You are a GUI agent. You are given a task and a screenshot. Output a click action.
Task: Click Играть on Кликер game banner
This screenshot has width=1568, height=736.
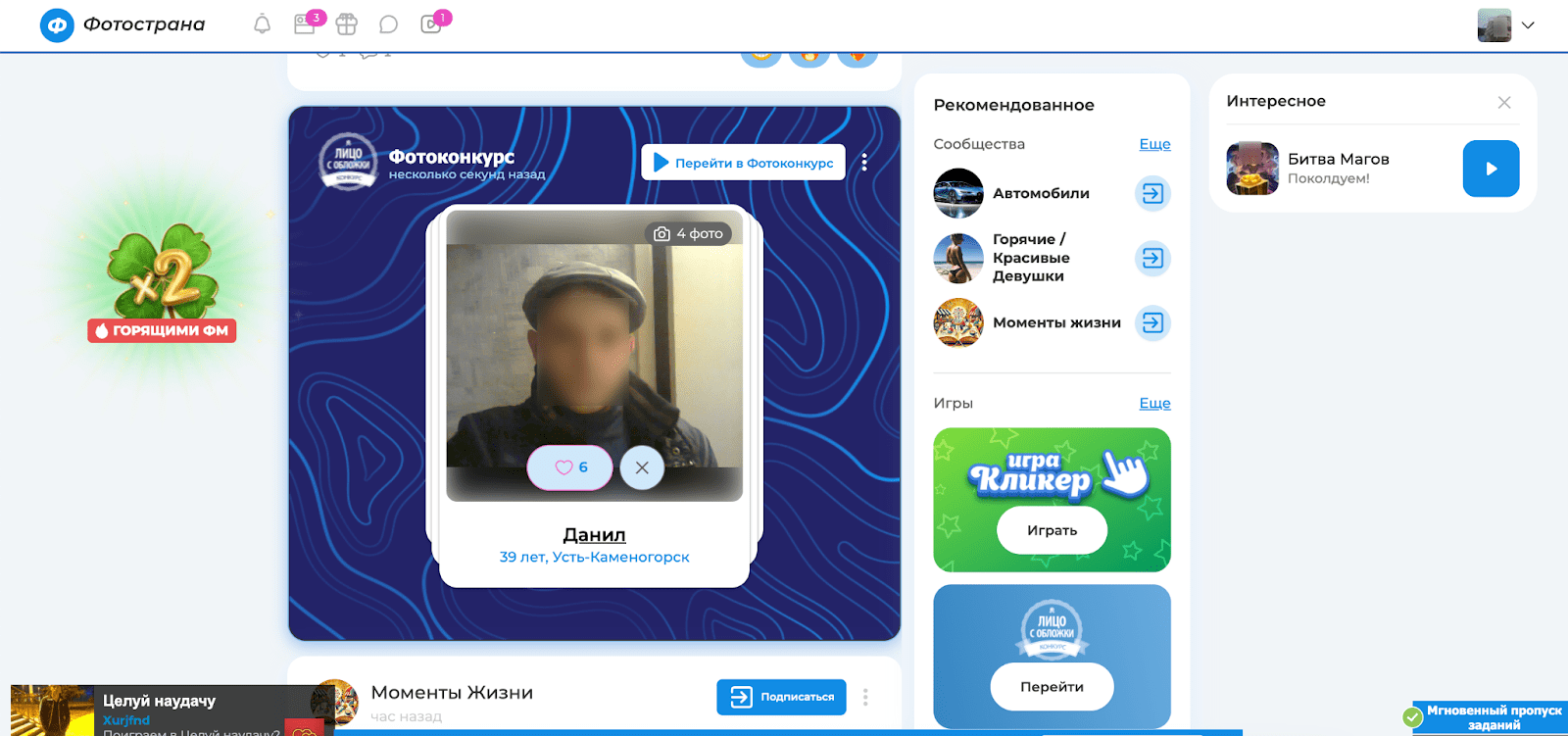point(1052,530)
